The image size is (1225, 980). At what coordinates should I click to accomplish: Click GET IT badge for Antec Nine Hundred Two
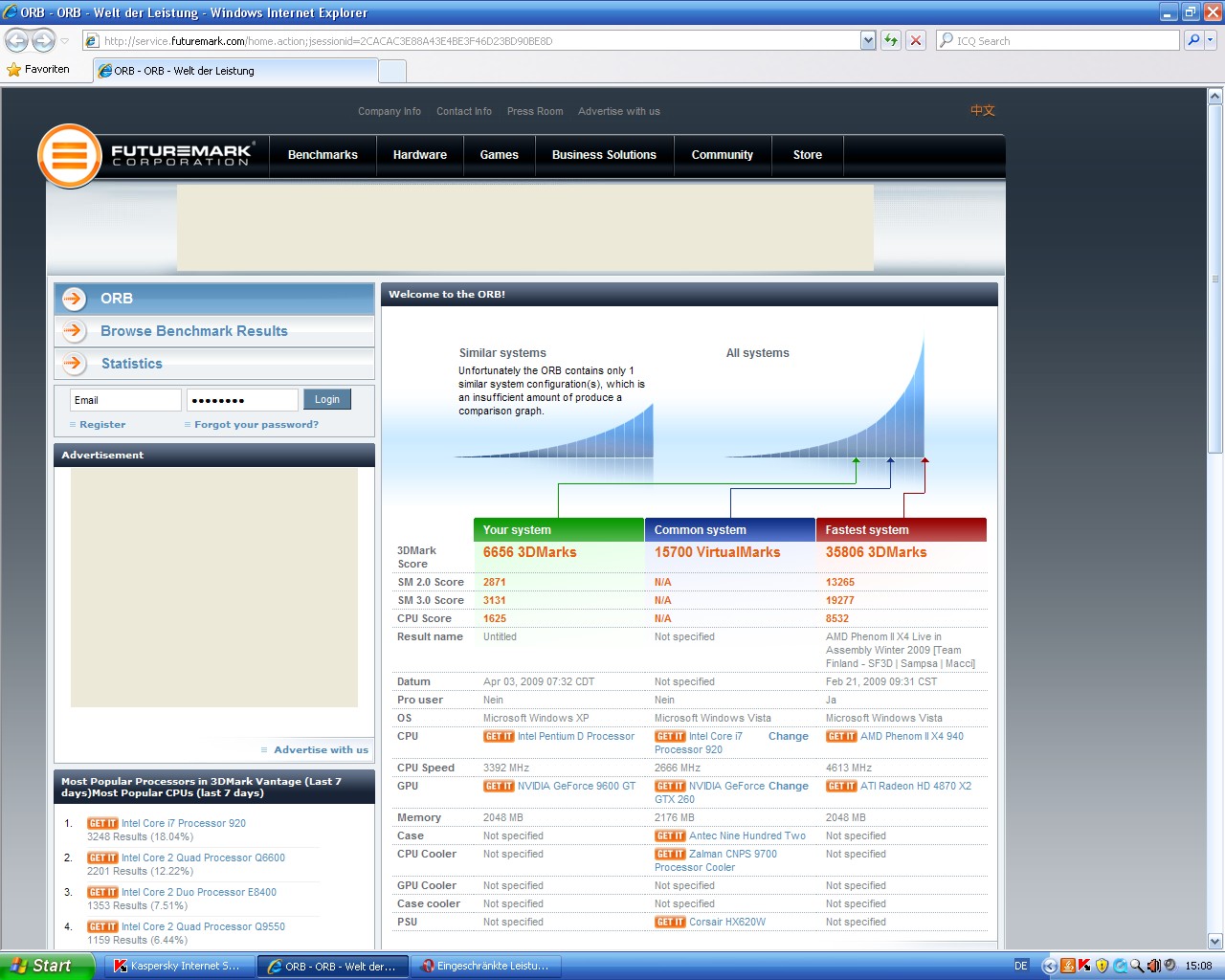point(670,836)
